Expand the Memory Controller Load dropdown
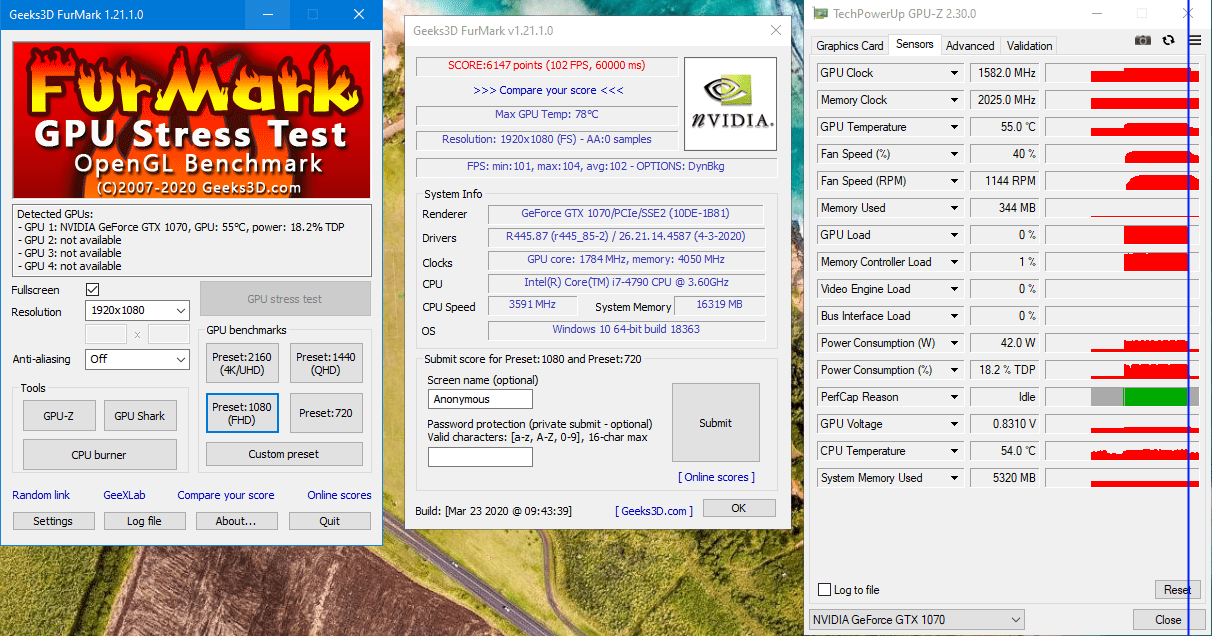The image size is (1212, 636). pyautogui.click(x=954, y=262)
